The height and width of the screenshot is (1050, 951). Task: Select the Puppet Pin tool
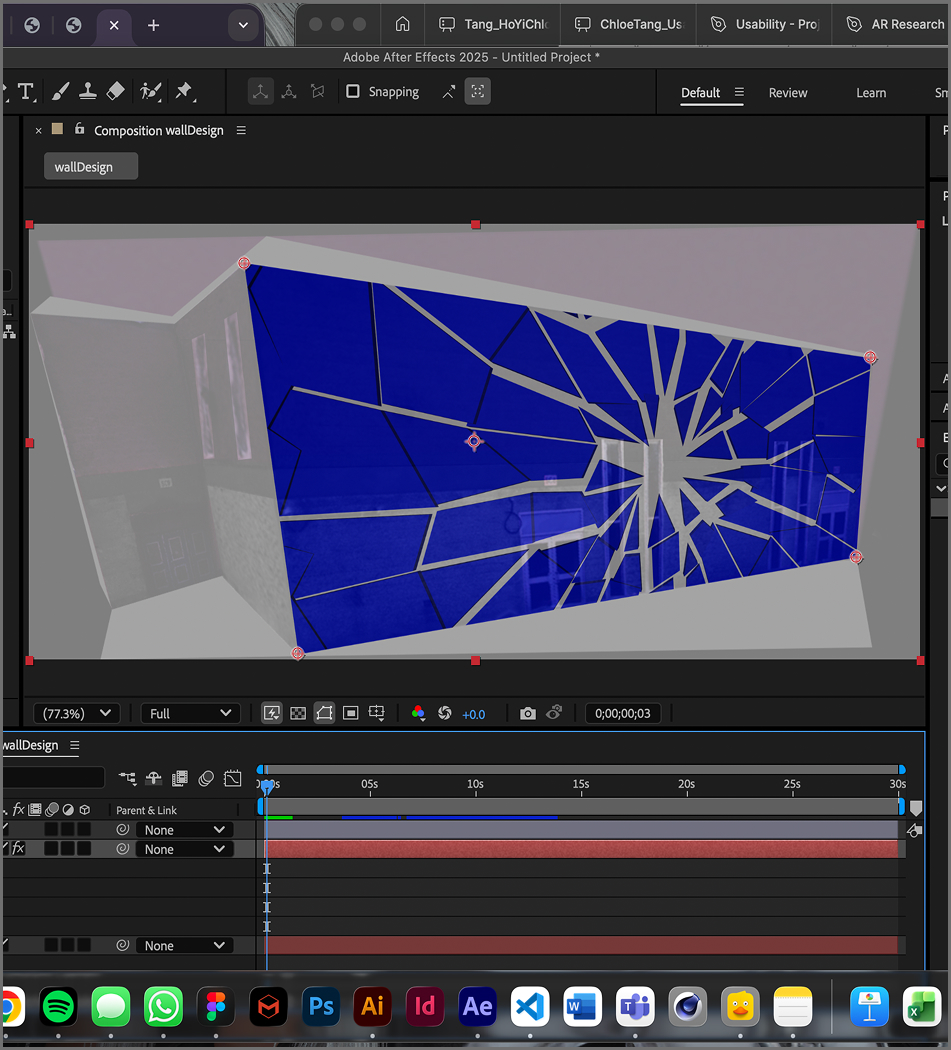click(182, 91)
